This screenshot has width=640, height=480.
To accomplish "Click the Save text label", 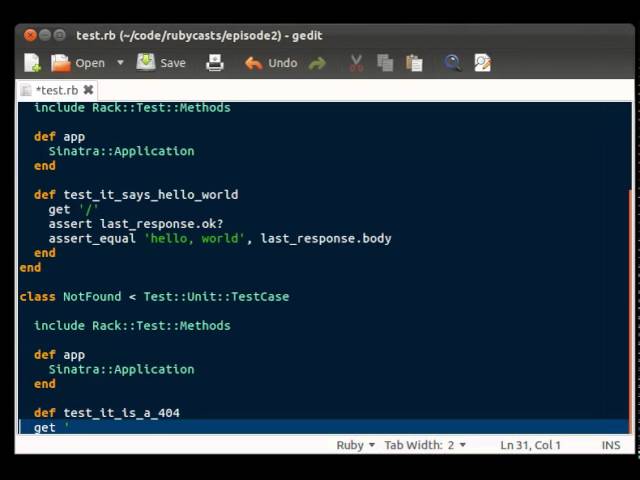I will (x=173, y=63).
